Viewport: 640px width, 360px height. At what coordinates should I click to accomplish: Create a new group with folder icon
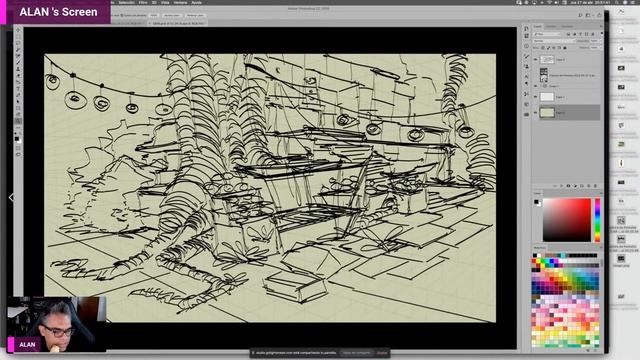582,186
